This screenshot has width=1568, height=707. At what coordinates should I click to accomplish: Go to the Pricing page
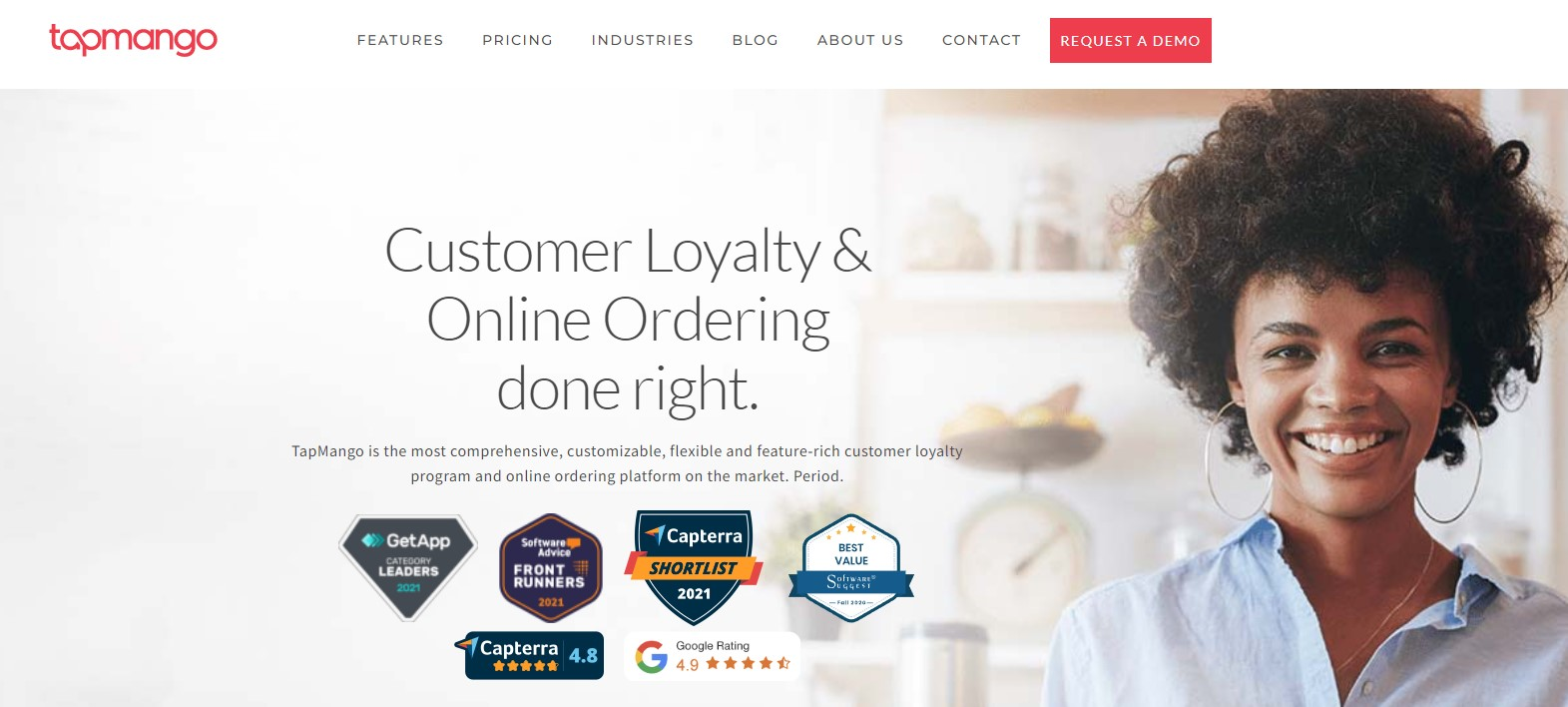[517, 40]
